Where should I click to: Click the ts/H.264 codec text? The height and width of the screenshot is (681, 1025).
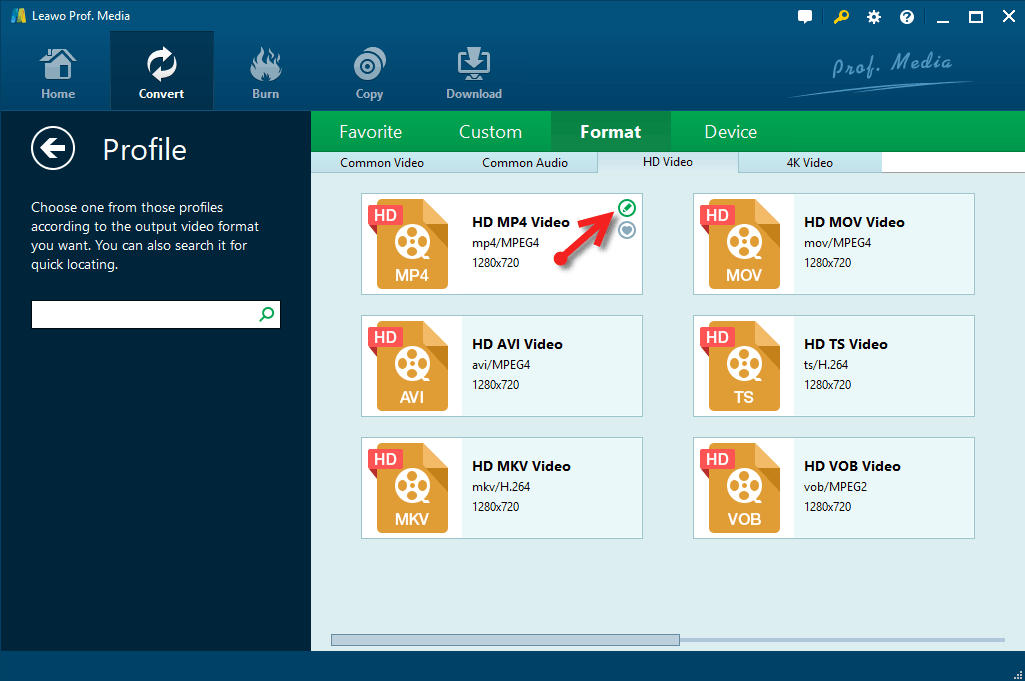click(826, 365)
